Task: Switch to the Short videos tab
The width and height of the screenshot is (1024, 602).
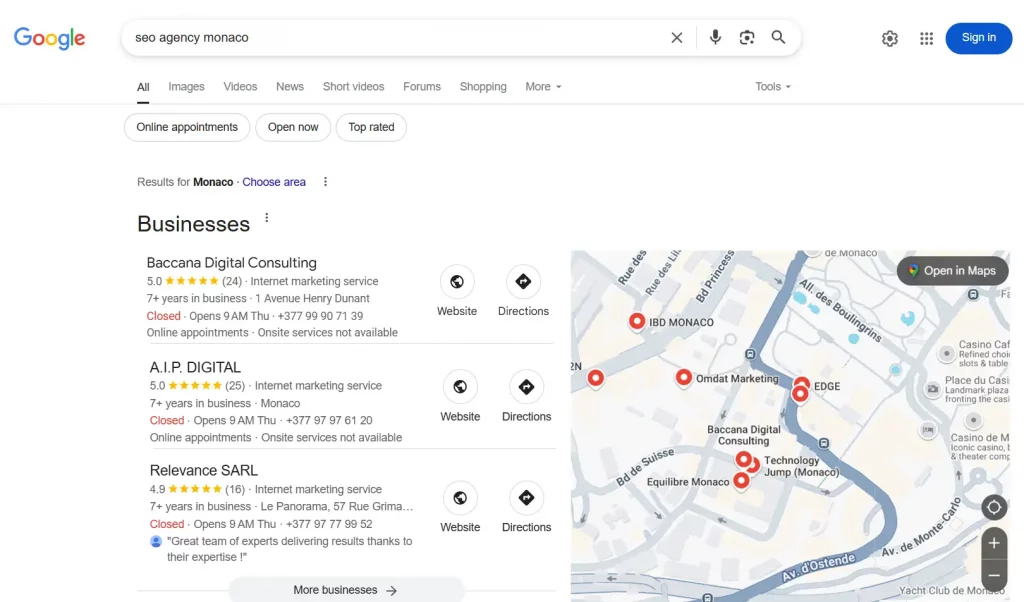Action: 353,86
